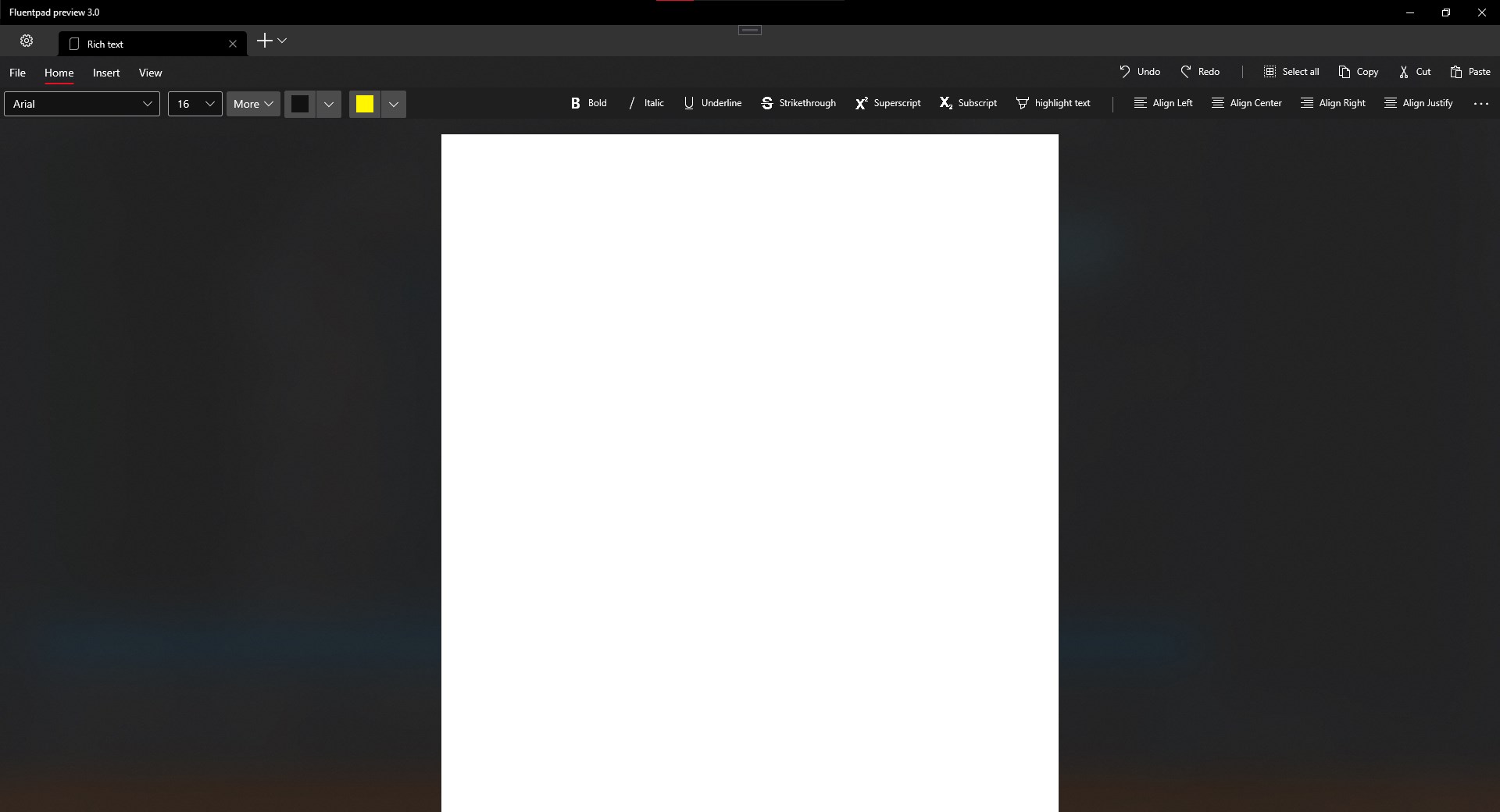The image size is (1500, 812).
Task: Expand the highlight color dropdown arrow
Action: [394, 104]
